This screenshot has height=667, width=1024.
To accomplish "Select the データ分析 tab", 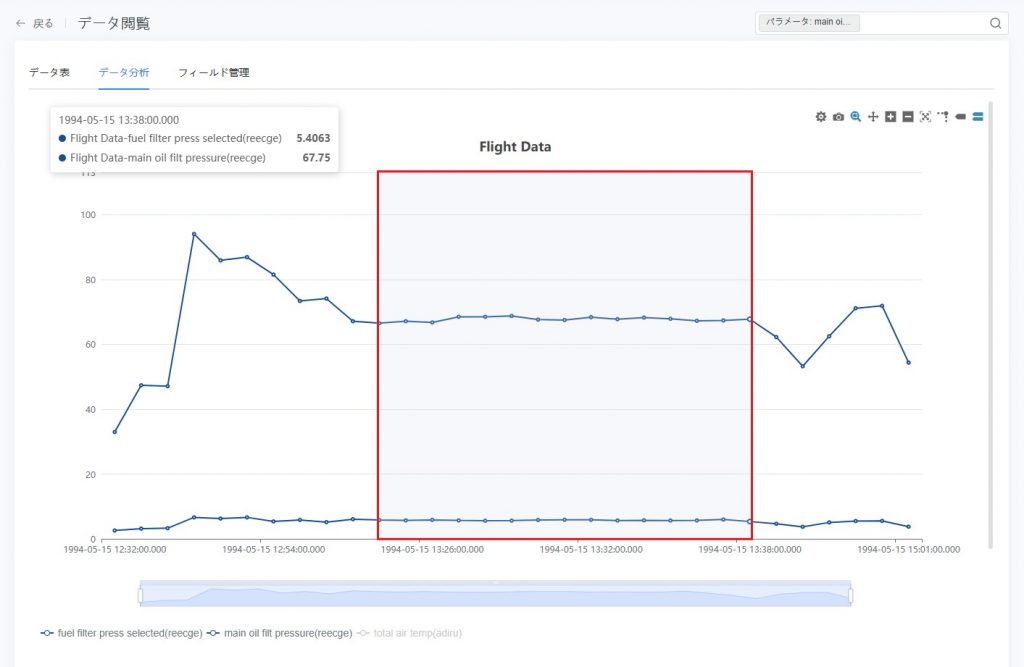I will point(124,73).
